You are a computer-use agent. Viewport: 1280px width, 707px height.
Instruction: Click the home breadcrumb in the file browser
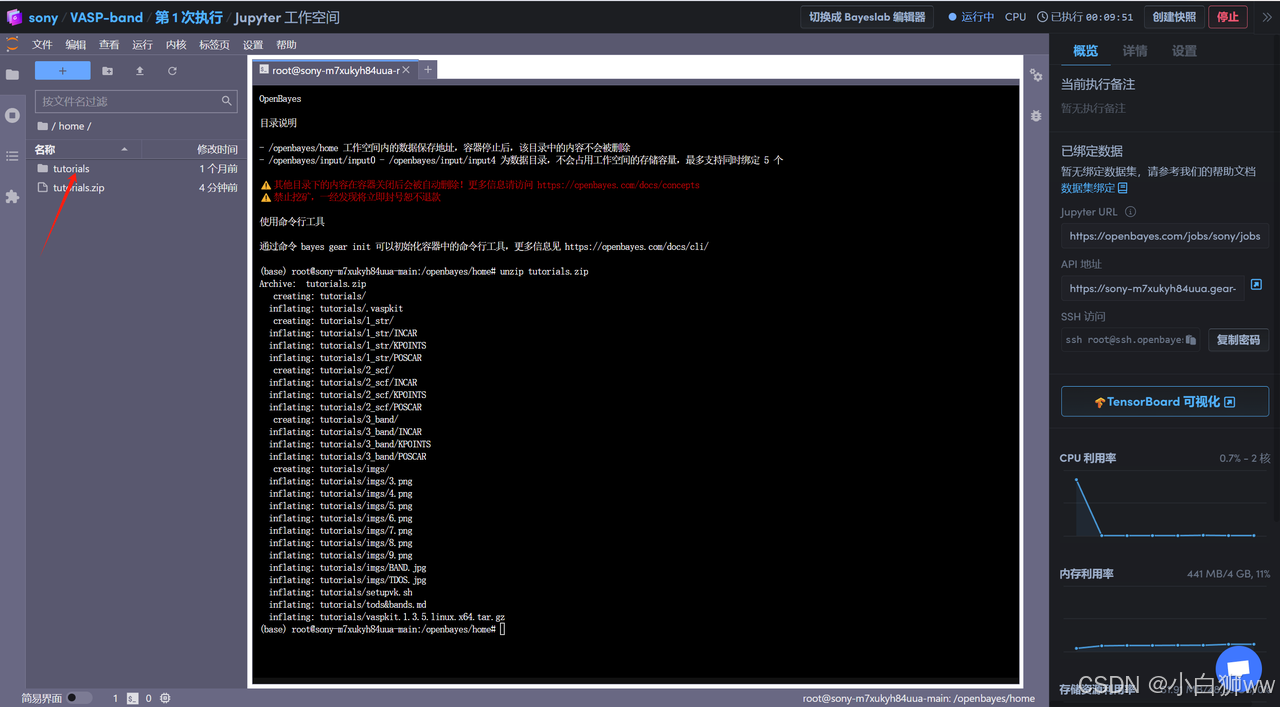tap(71, 126)
